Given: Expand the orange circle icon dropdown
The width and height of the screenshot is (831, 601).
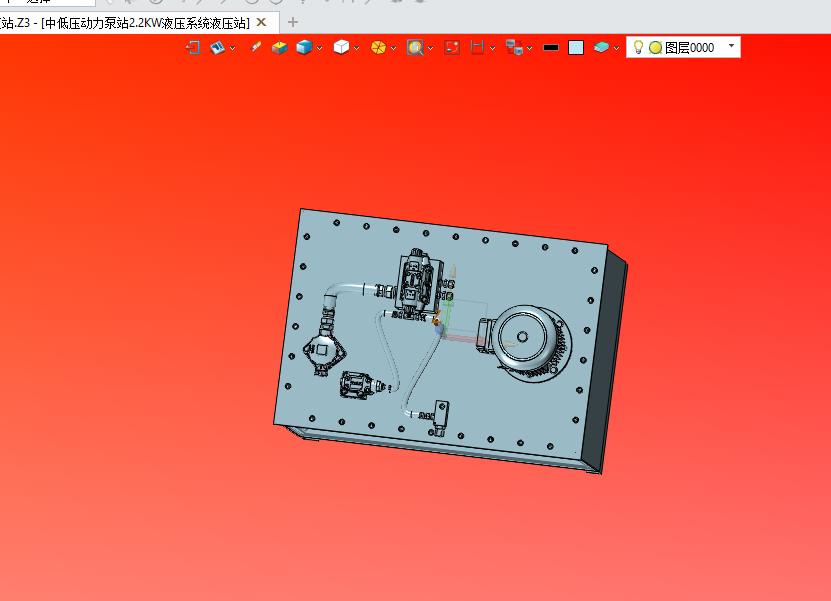Looking at the screenshot, I should tap(393, 48).
